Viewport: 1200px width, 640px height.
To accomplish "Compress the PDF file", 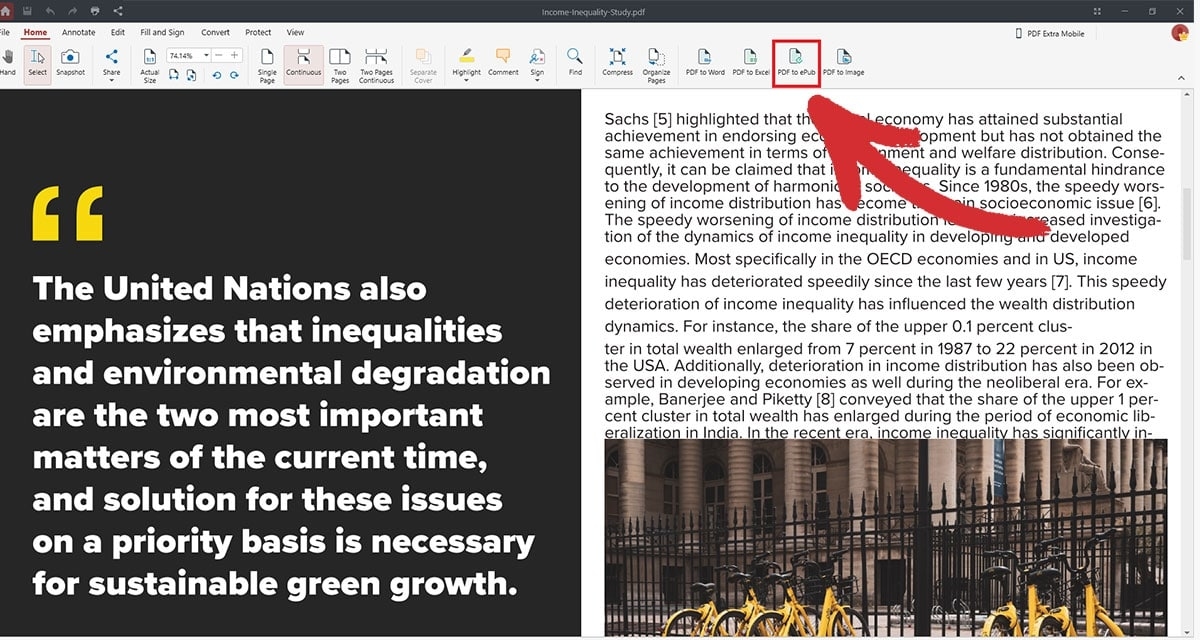I will point(617,62).
